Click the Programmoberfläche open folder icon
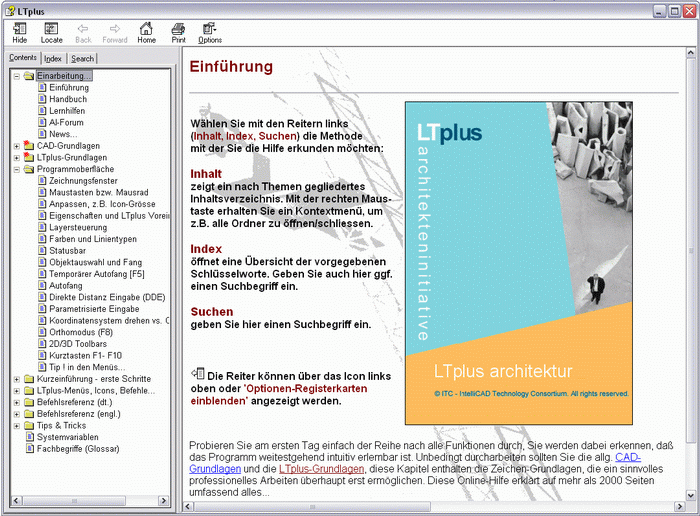The width and height of the screenshot is (700, 516). [29, 169]
